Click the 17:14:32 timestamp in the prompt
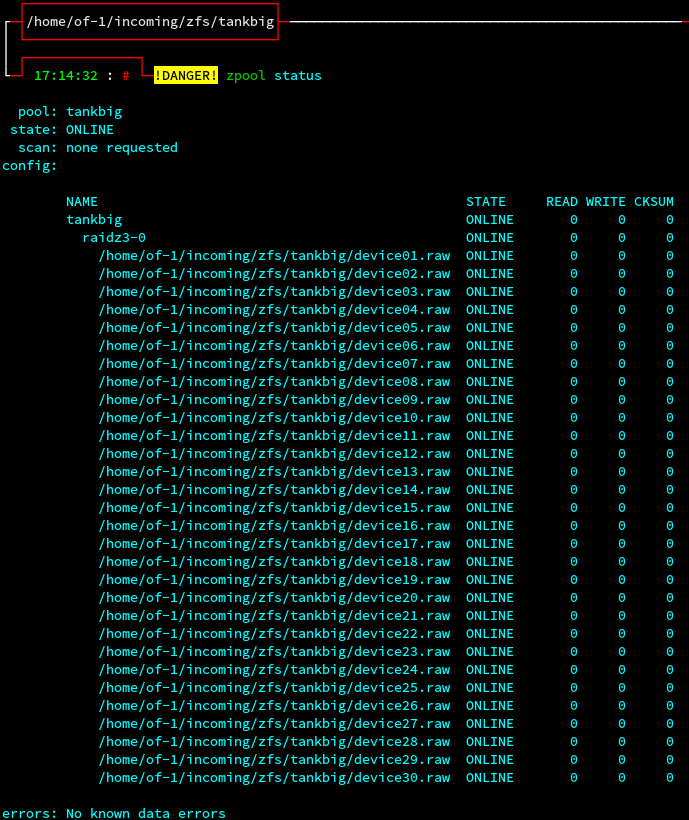Screen dimensions: 689x820 tap(66, 76)
